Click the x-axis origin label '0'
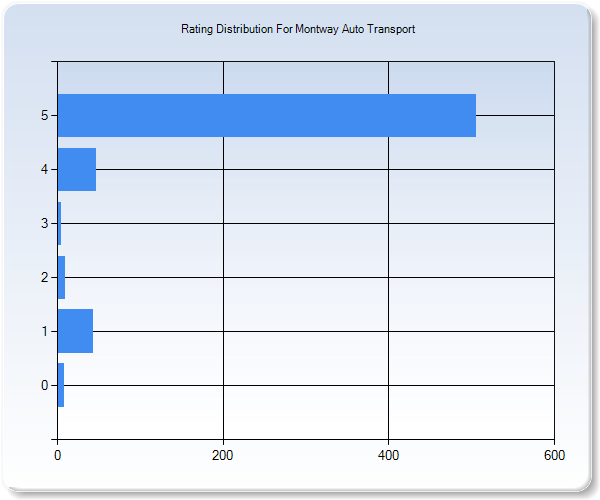 57,455
